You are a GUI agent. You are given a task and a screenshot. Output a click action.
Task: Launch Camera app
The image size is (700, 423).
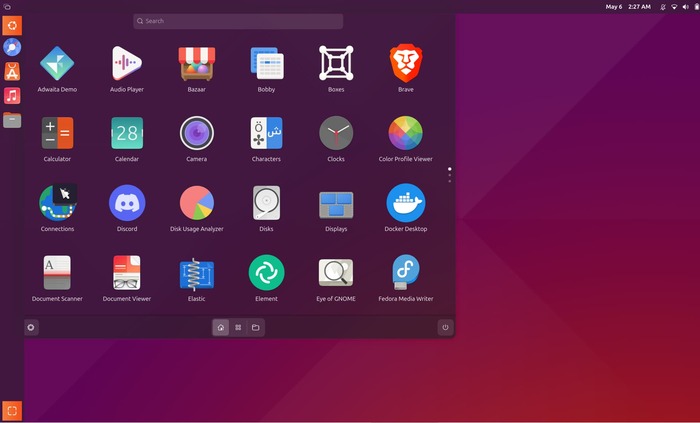pyautogui.click(x=196, y=133)
